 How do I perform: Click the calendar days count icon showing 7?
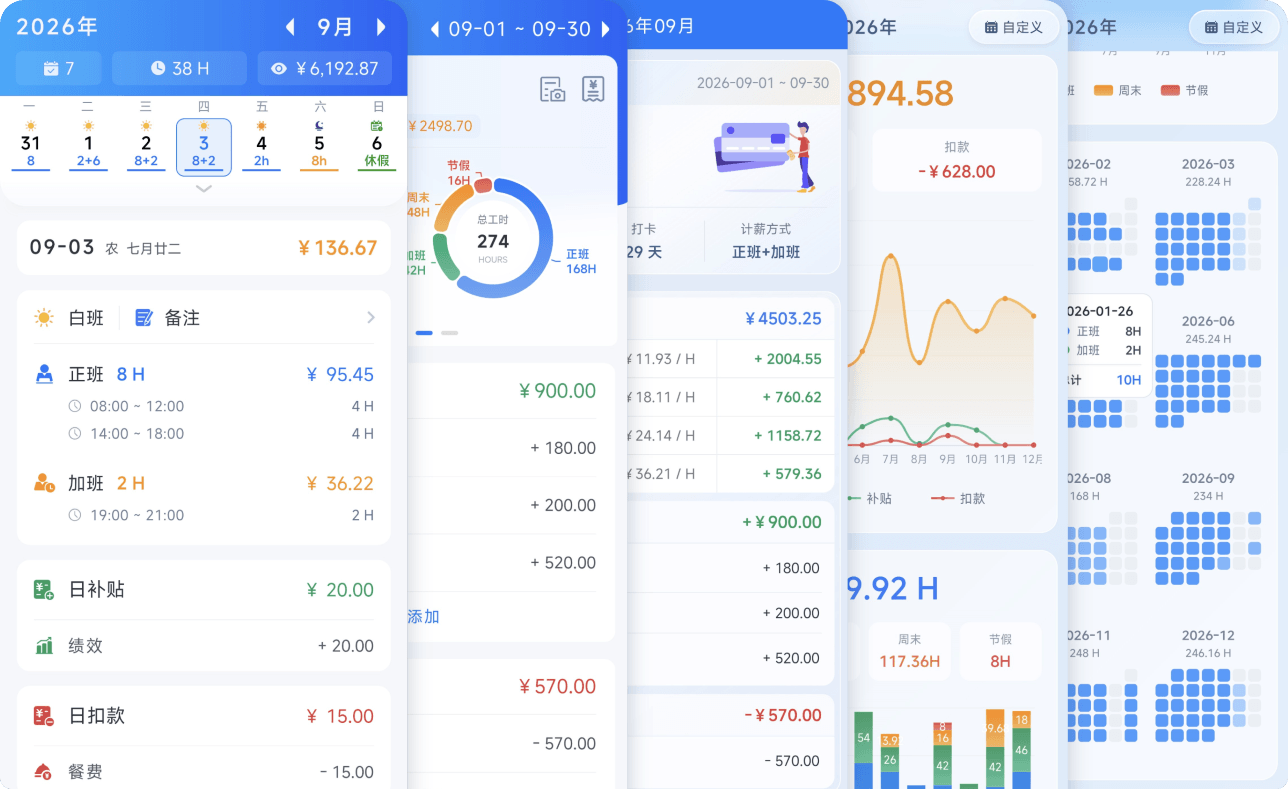tap(51, 69)
